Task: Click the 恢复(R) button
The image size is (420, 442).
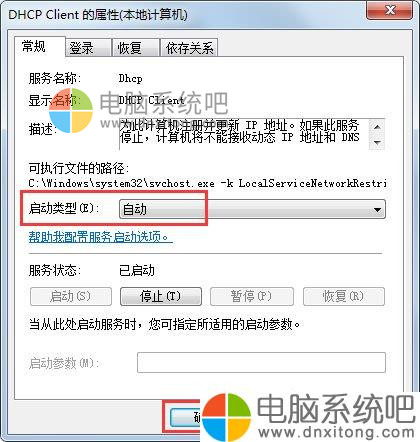Action: (344, 296)
